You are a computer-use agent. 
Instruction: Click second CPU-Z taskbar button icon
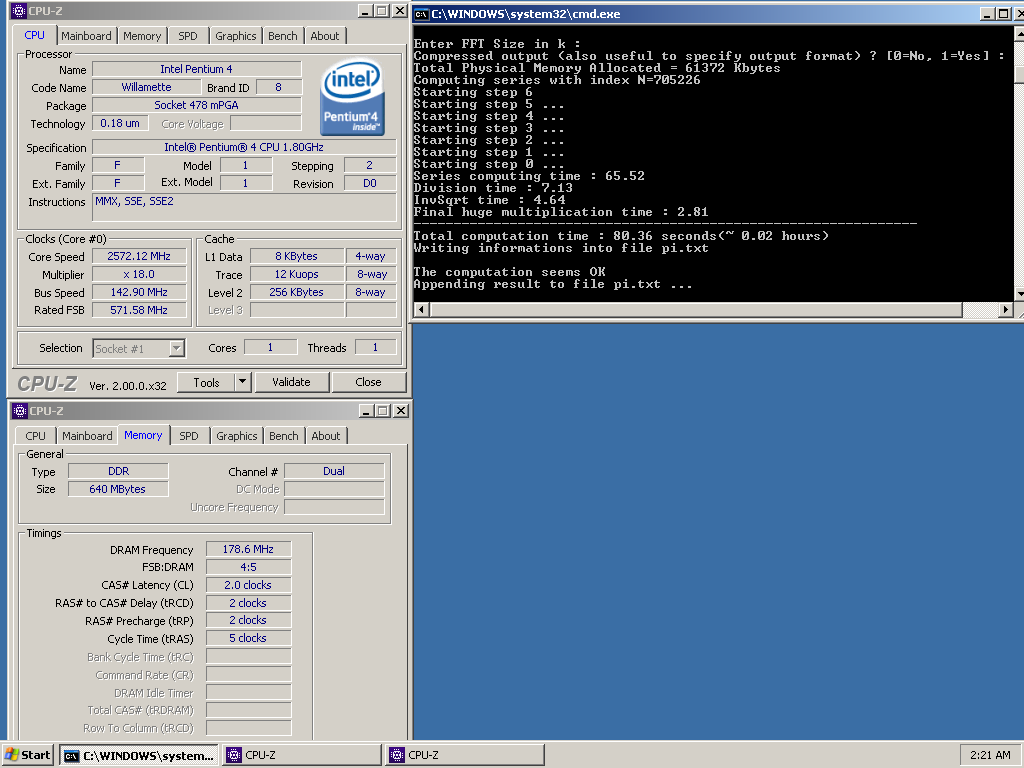(397, 755)
